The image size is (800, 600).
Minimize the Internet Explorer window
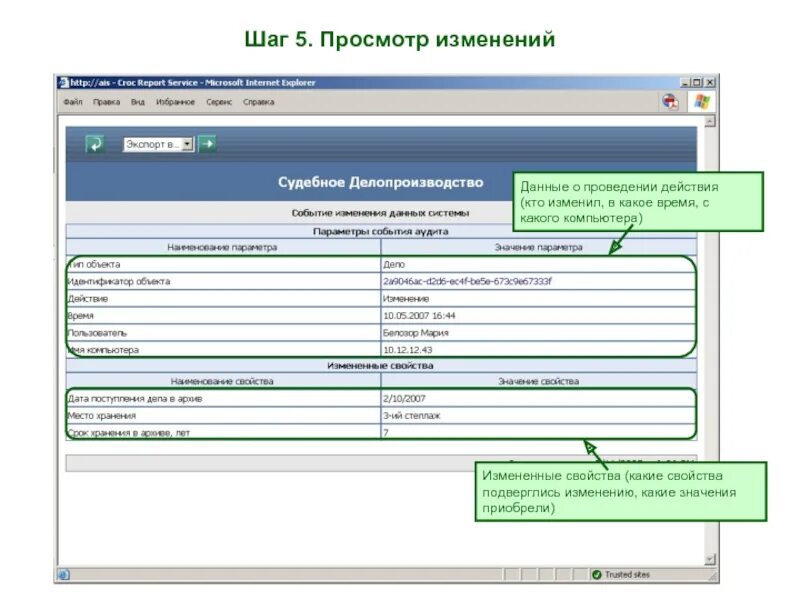click(685, 82)
